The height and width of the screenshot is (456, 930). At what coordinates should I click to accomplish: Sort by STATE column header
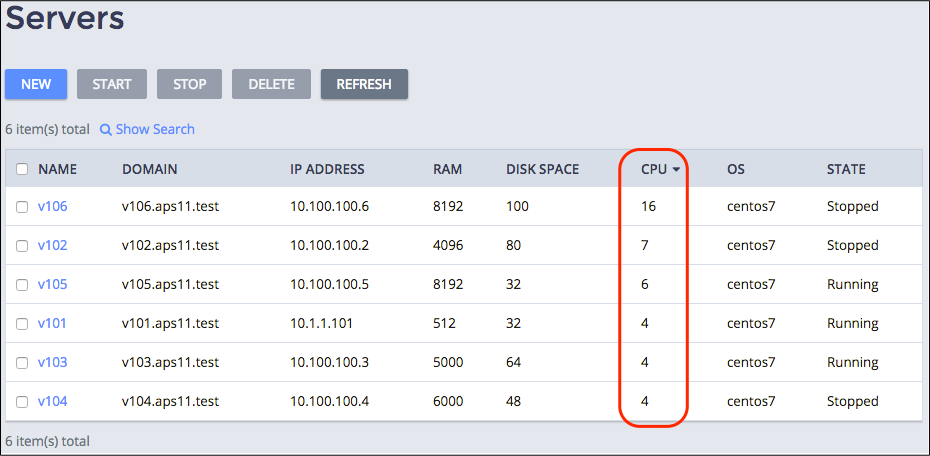(x=846, y=169)
